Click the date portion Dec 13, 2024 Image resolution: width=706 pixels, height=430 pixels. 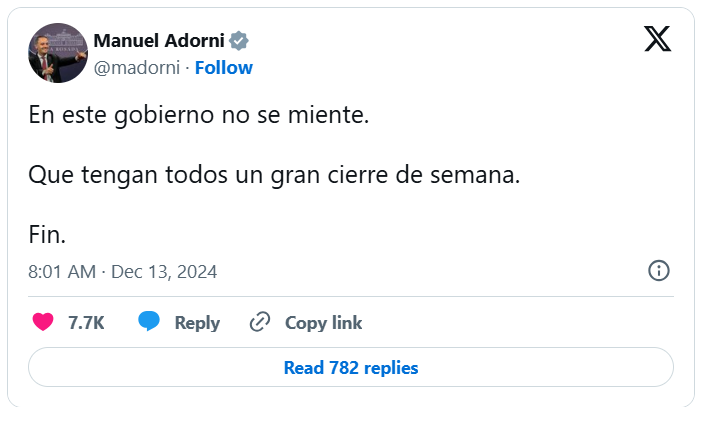[164, 271]
